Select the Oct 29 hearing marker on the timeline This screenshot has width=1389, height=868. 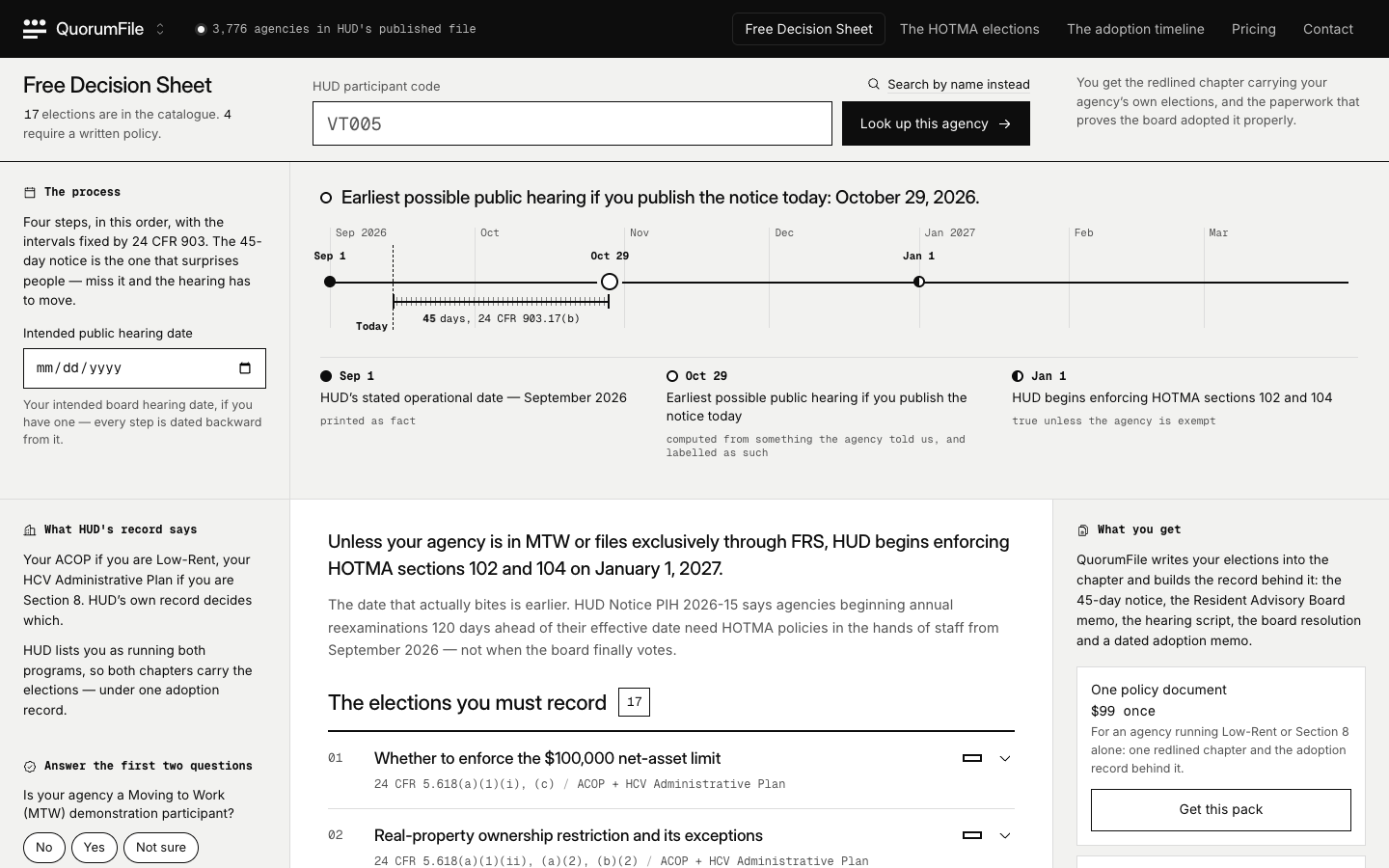610,282
